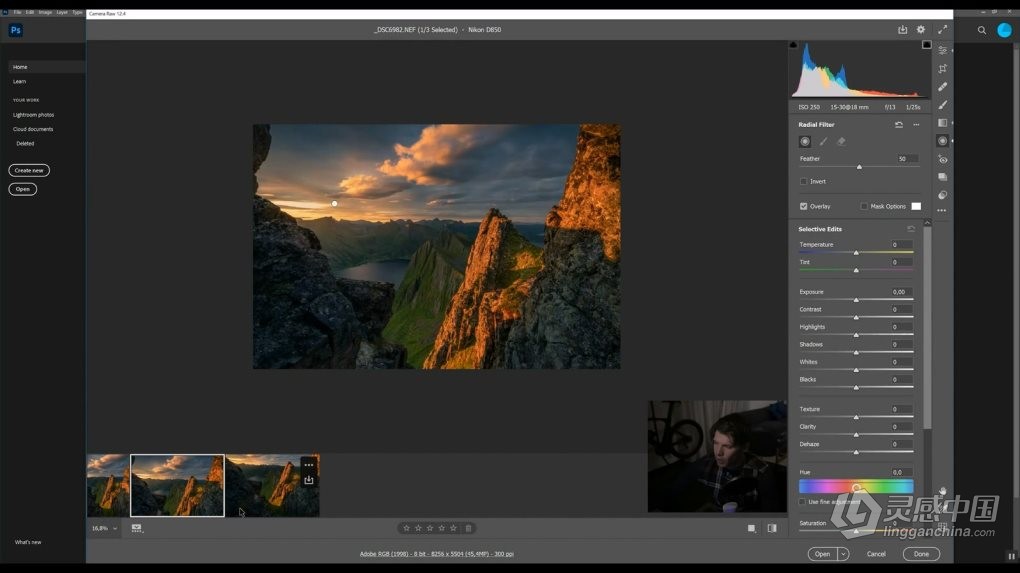This screenshot has width=1020, height=573.
Task: Select the Spot Removal bandage tool
Action: coord(943,87)
